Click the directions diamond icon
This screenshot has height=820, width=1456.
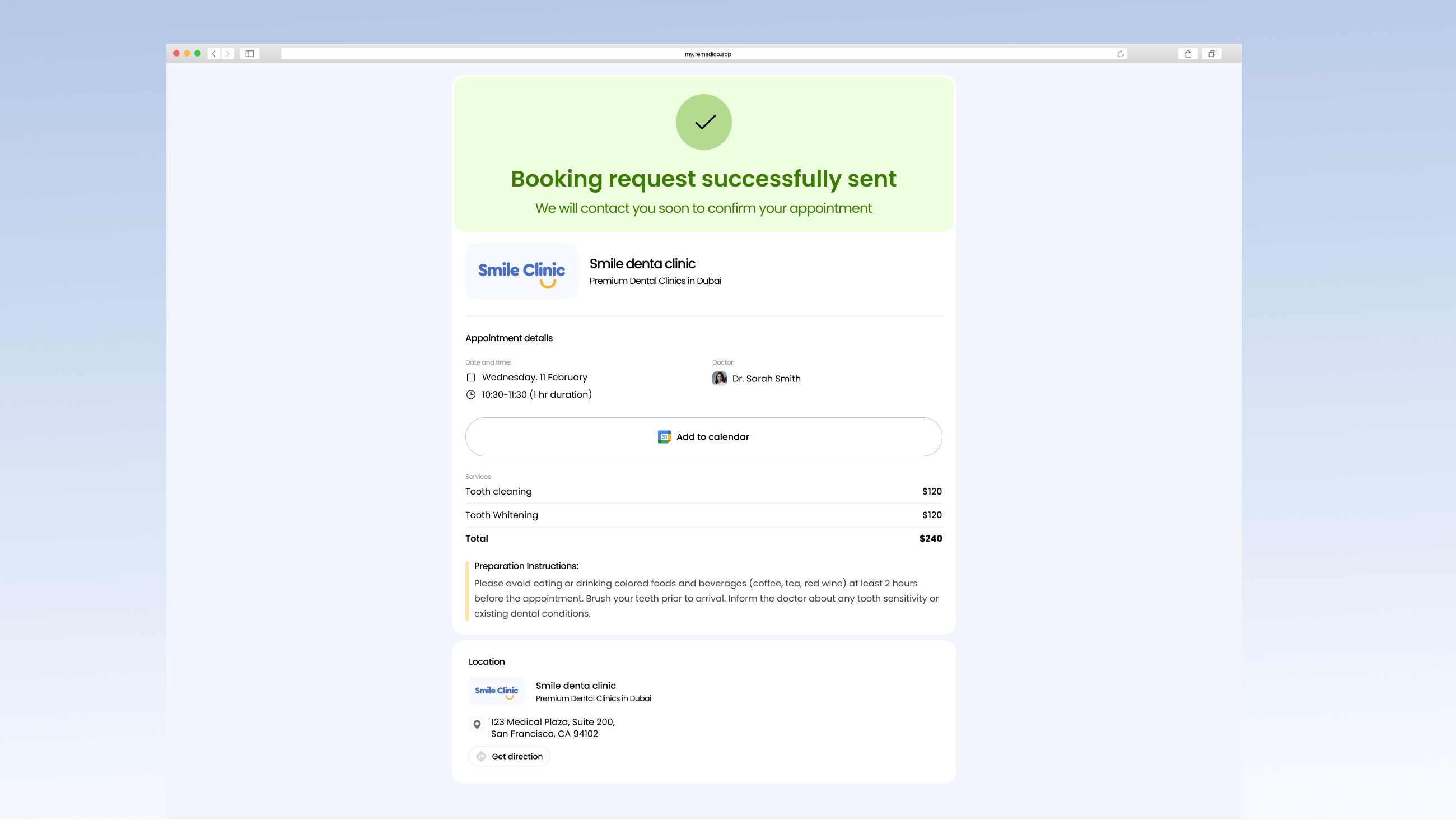481,757
